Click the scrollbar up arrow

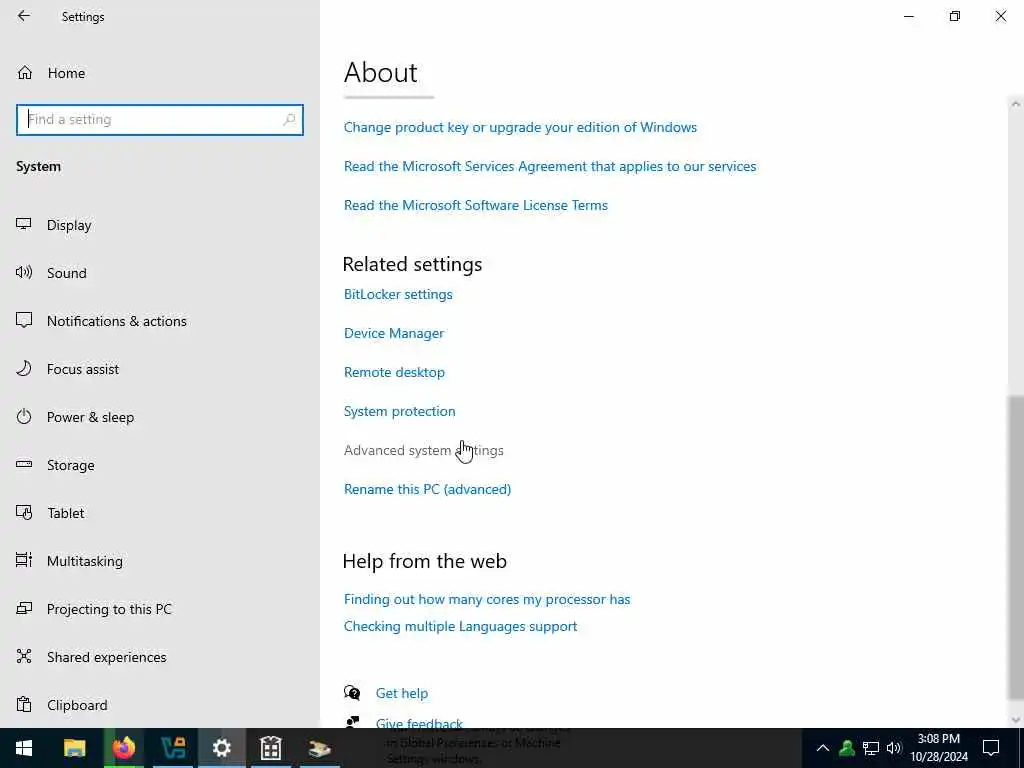(1016, 103)
